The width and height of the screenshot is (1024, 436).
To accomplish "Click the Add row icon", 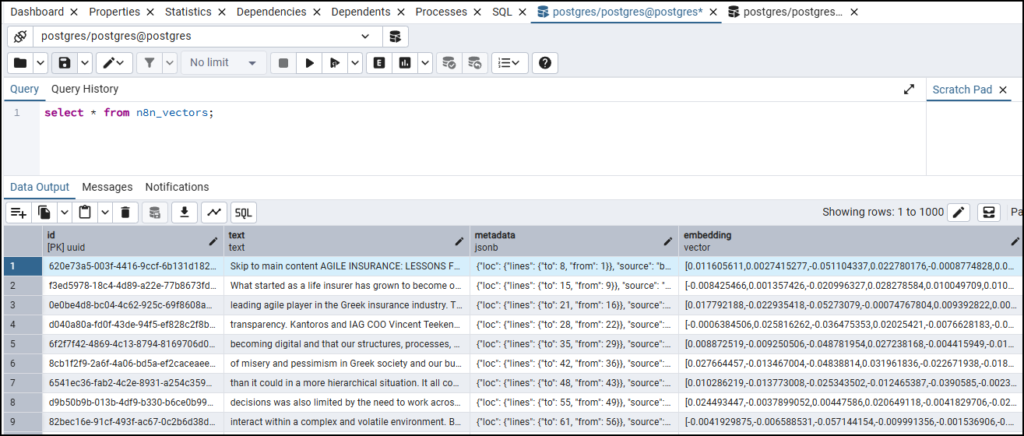I will point(18,212).
